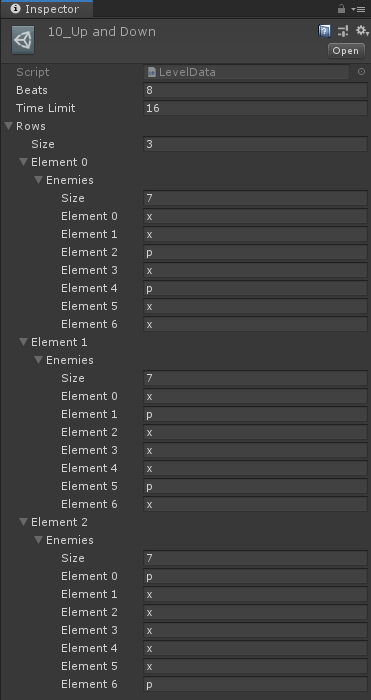
Task: Open the Inspector panel options menu
Action: [x=358, y=9]
